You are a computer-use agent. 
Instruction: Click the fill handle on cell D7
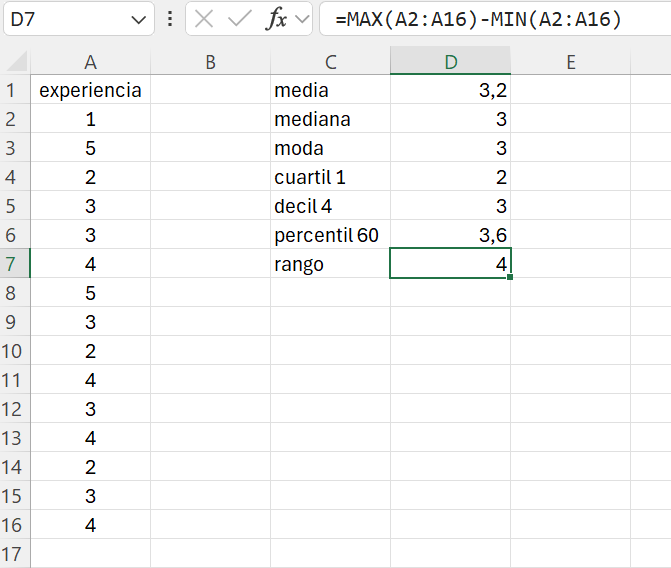coord(510,277)
